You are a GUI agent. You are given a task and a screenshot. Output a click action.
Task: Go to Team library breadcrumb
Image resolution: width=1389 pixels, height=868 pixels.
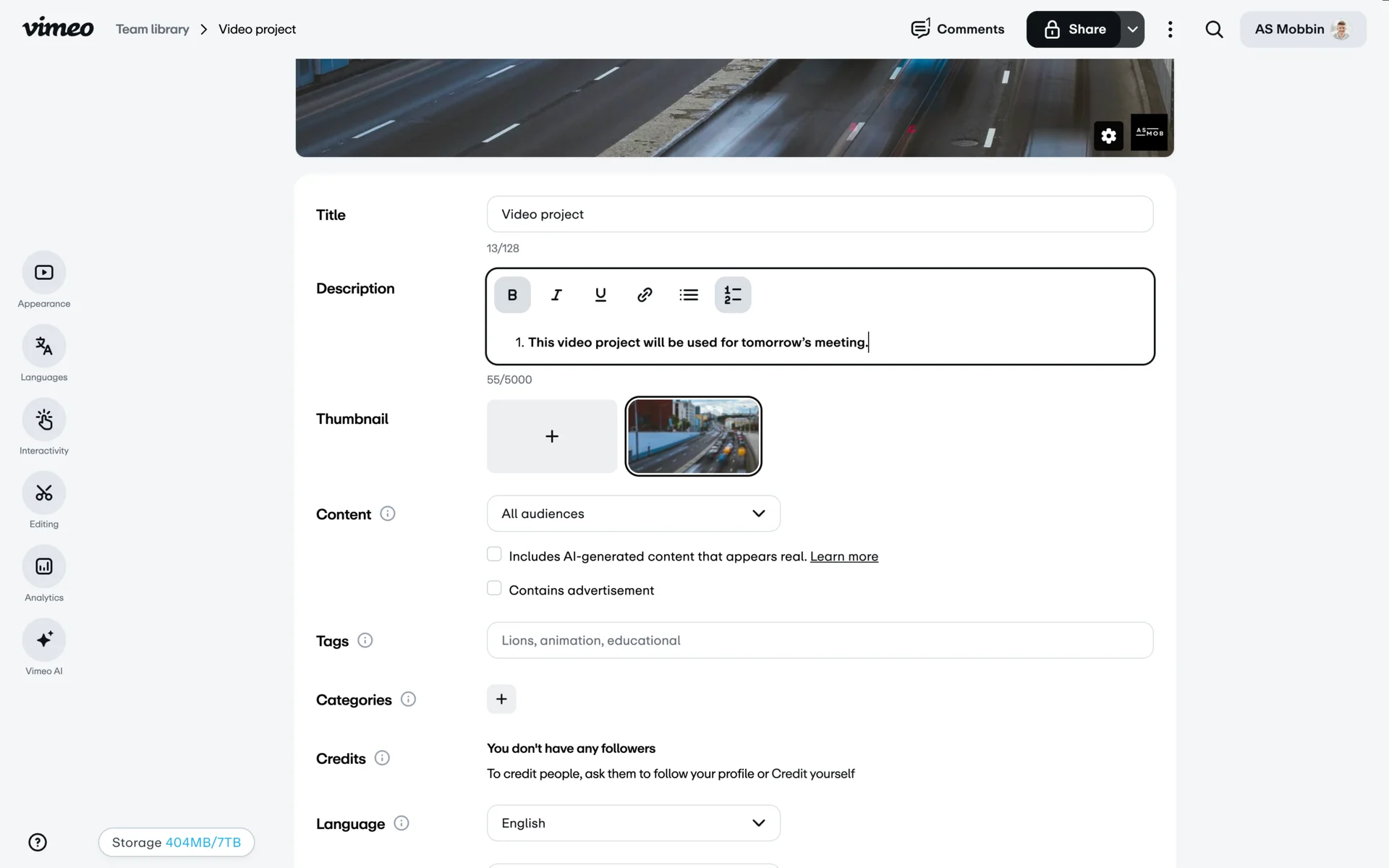(x=153, y=30)
